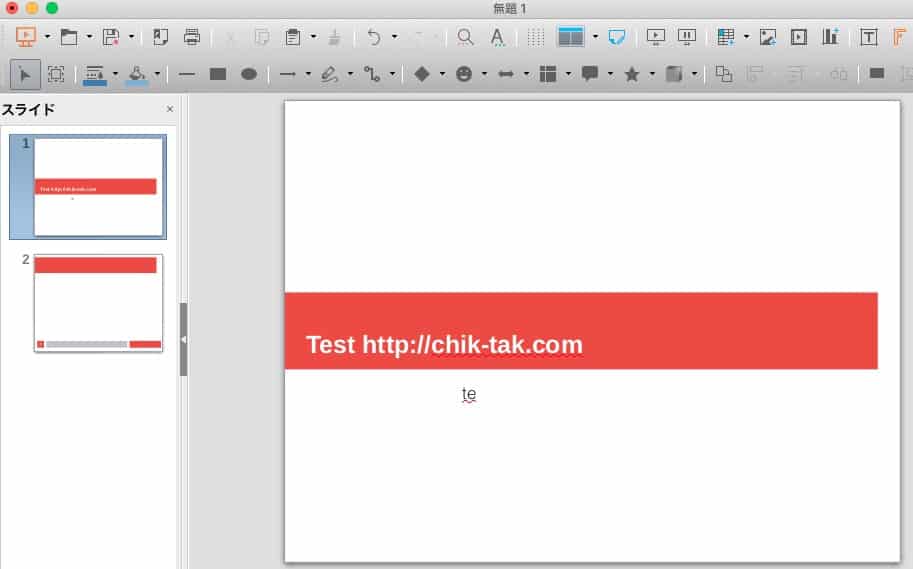This screenshot has height=569, width=913.
Task: Select the Zoom and Pan tool
Action: [x=56, y=74]
